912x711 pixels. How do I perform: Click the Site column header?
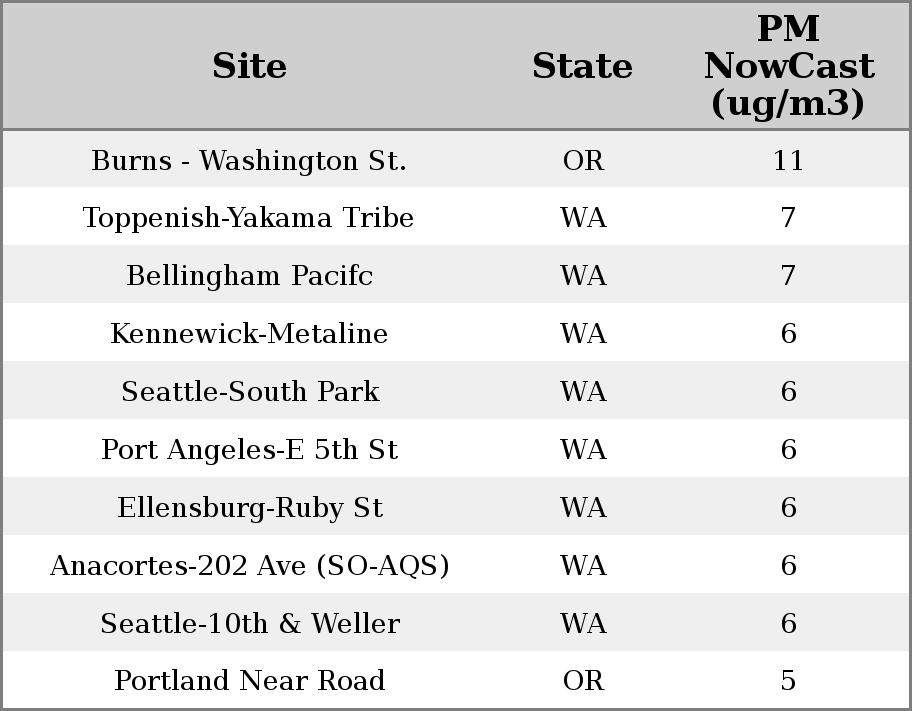249,66
